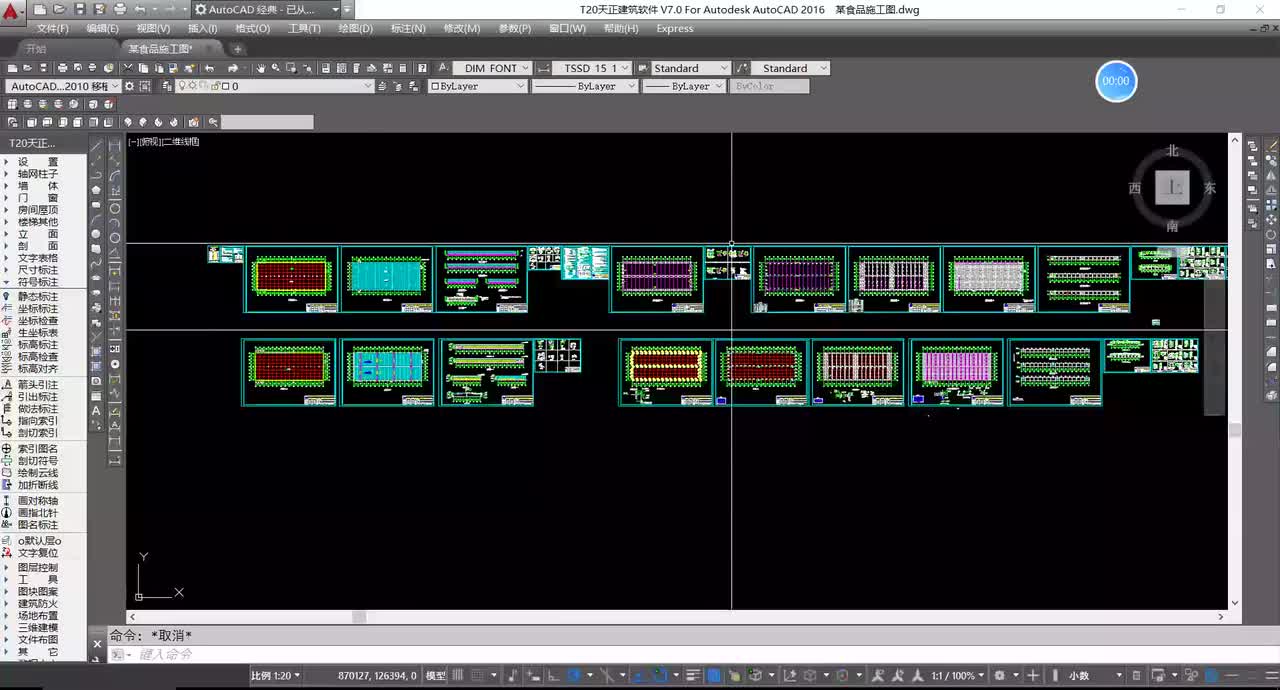Click the 00:00 recording timer button
The image size is (1280, 690).
click(x=1116, y=81)
